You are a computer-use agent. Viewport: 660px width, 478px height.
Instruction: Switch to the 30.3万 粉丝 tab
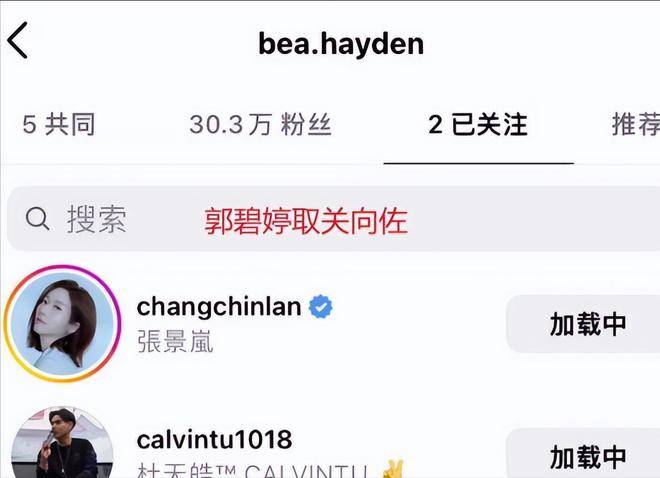(x=261, y=125)
